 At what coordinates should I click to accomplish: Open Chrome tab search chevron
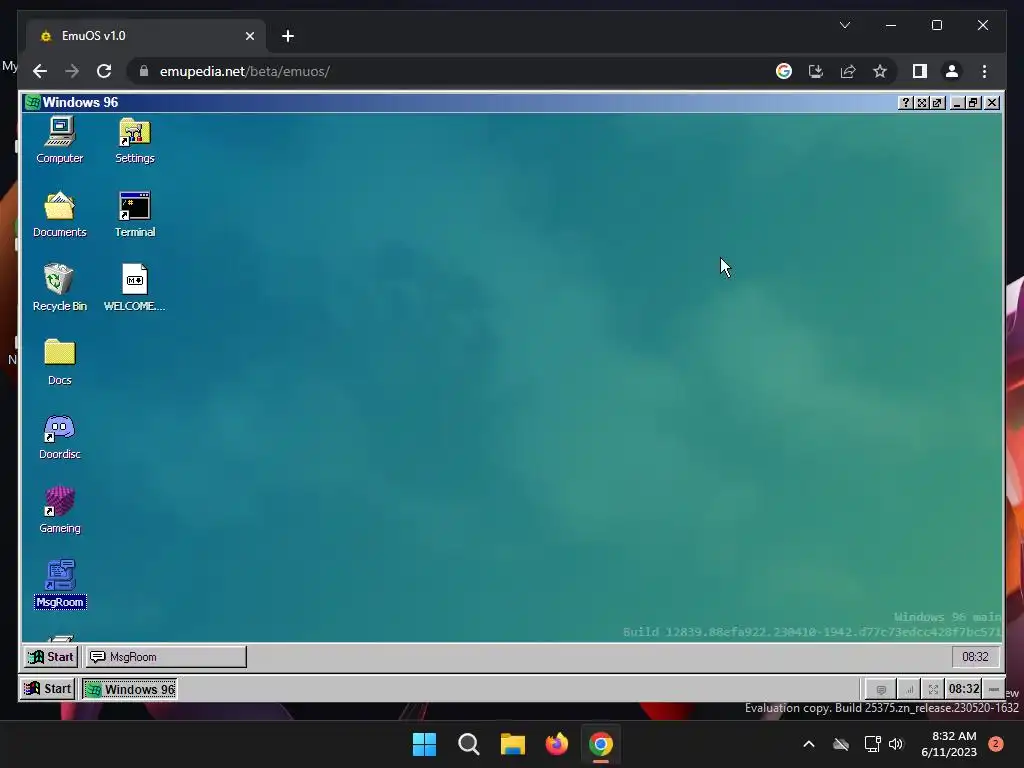pos(844,25)
